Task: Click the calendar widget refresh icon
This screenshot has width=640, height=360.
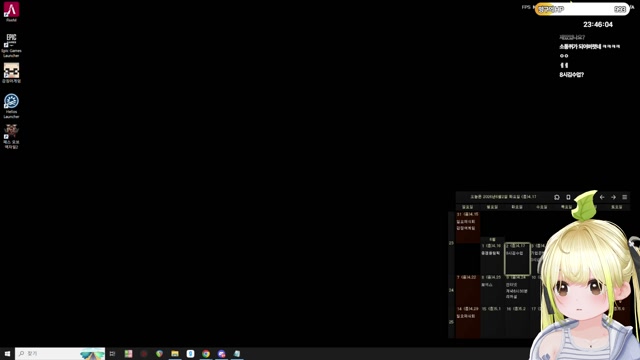Action: tap(557, 197)
